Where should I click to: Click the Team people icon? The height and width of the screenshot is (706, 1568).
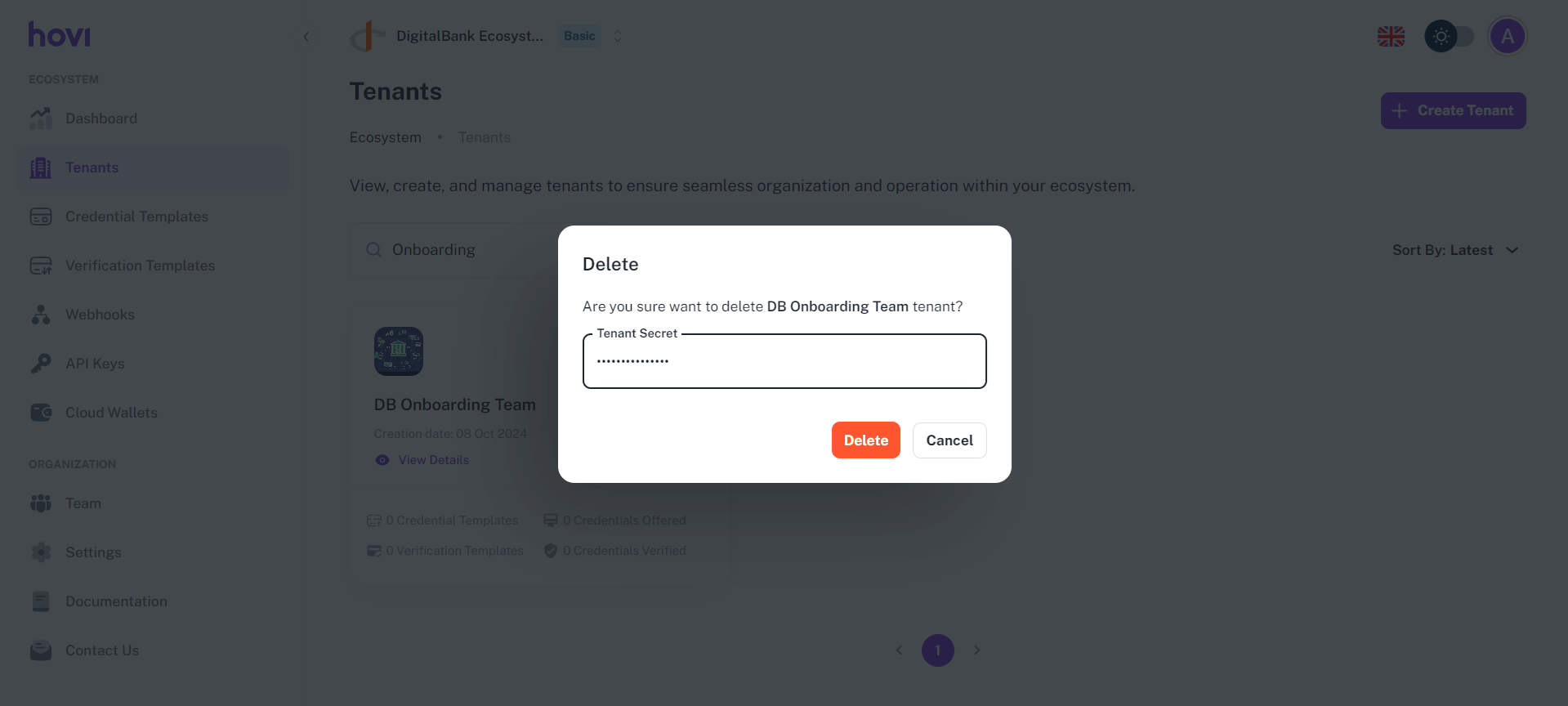(41, 503)
